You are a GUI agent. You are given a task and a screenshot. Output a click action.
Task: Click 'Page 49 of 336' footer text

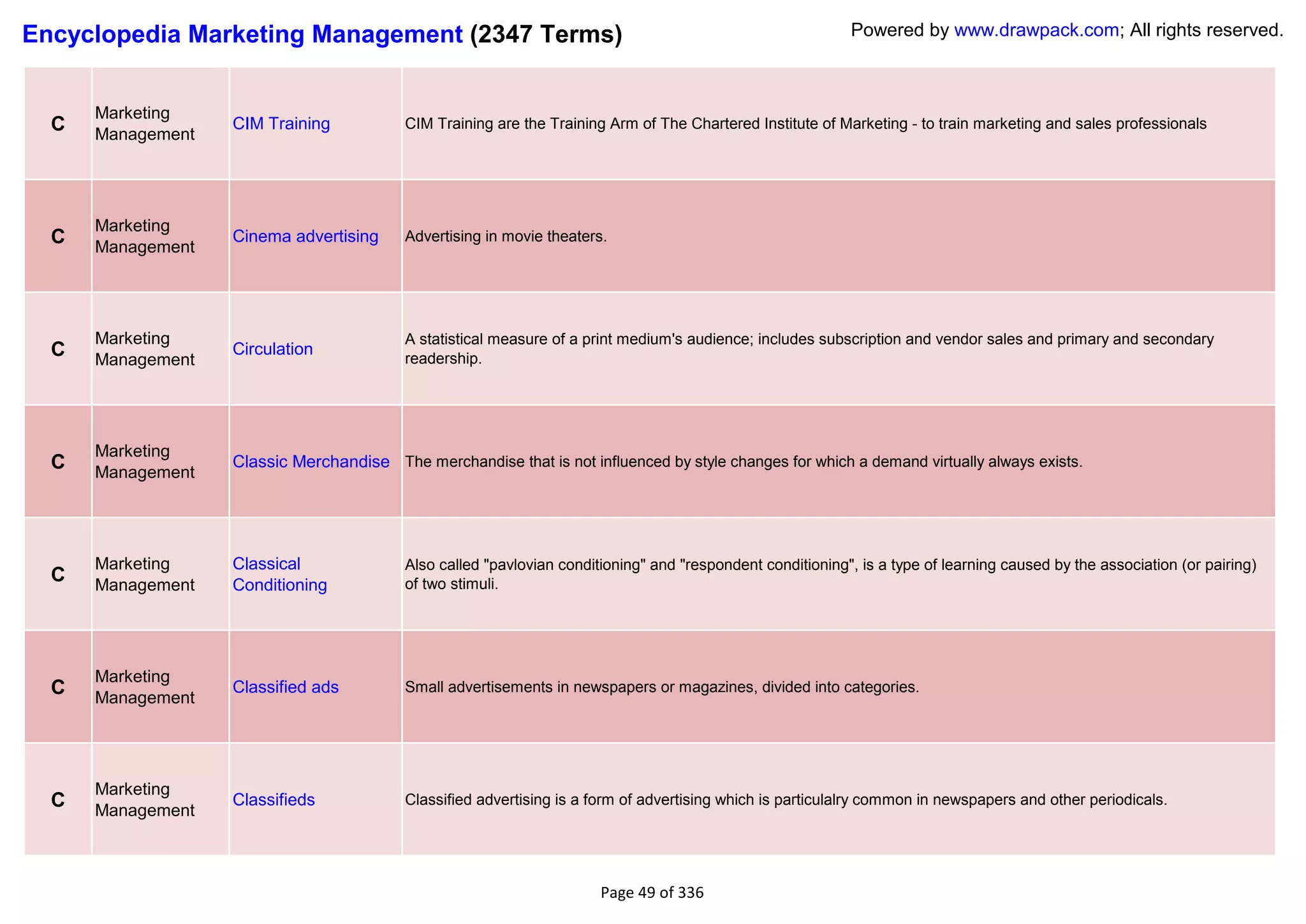652,893
